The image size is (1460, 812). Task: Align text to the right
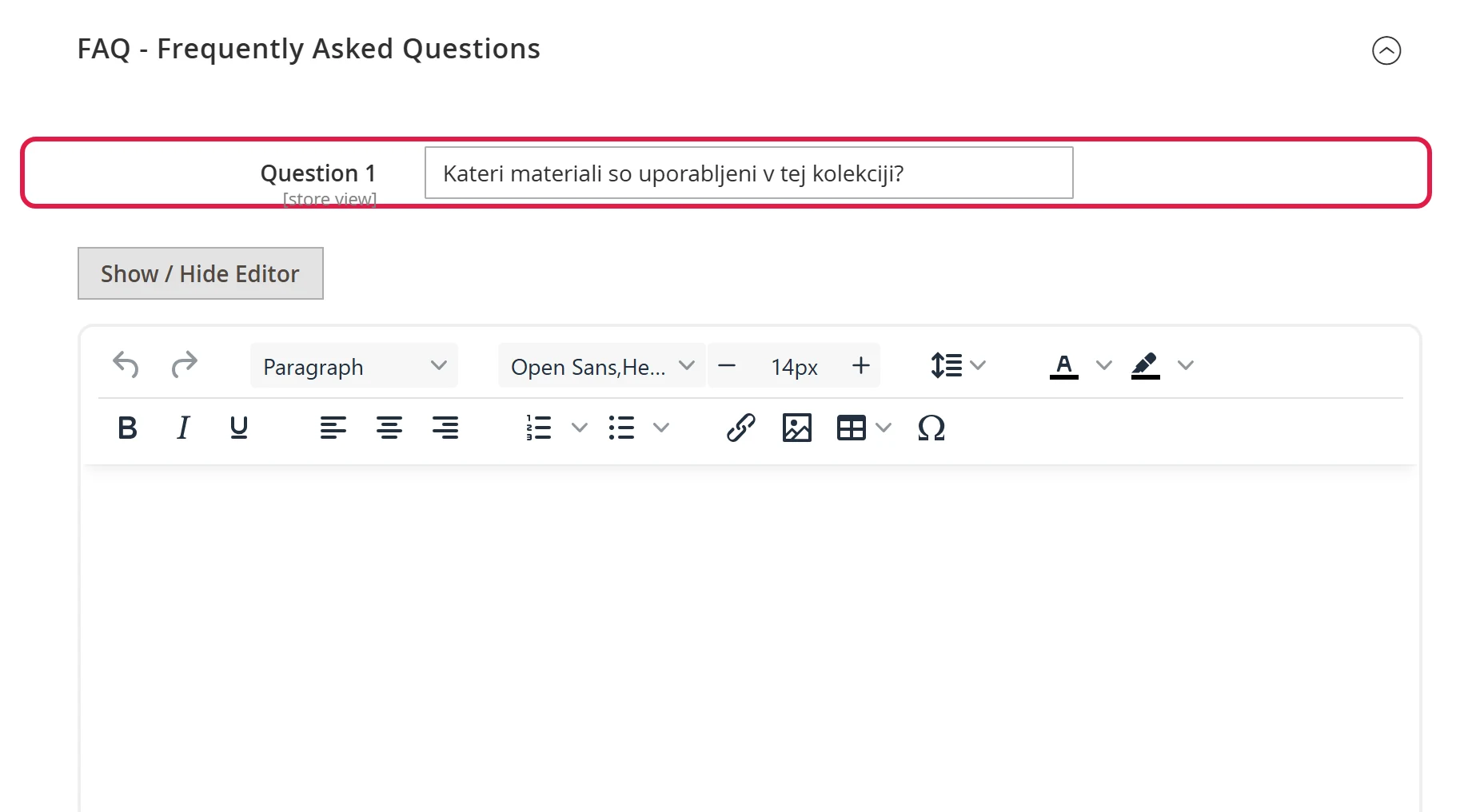click(x=445, y=428)
